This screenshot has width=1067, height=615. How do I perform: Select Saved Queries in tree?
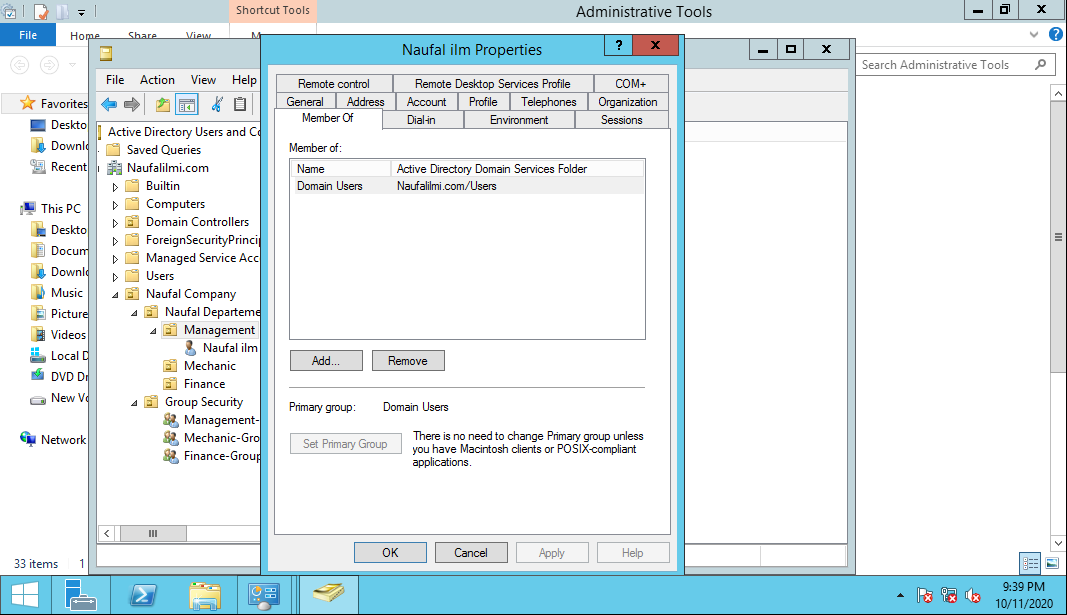[163, 150]
